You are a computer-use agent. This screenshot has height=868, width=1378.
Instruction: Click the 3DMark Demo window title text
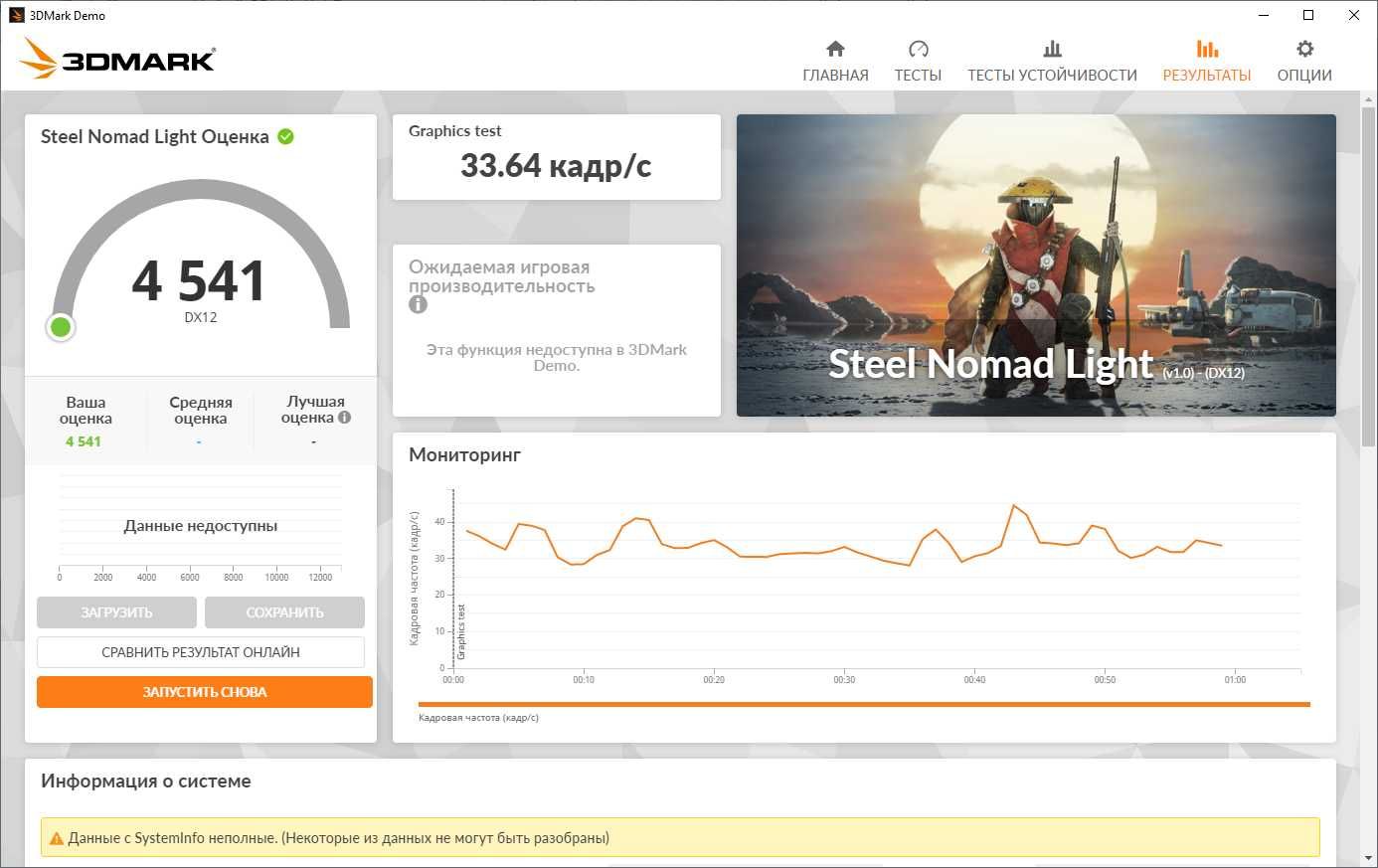(68, 15)
